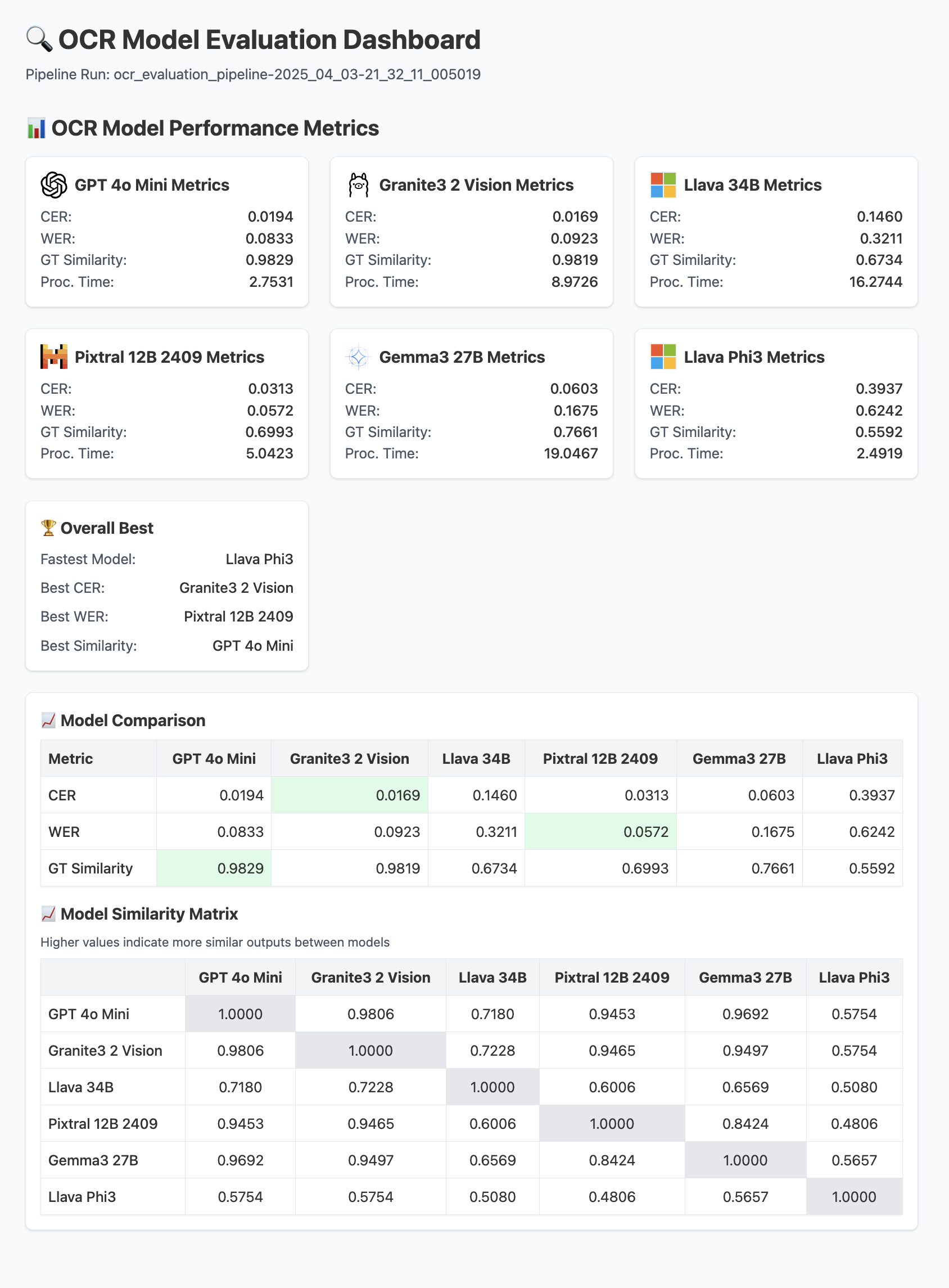Click the Microsoft logo on Llava 34B card

pos(662,185)
